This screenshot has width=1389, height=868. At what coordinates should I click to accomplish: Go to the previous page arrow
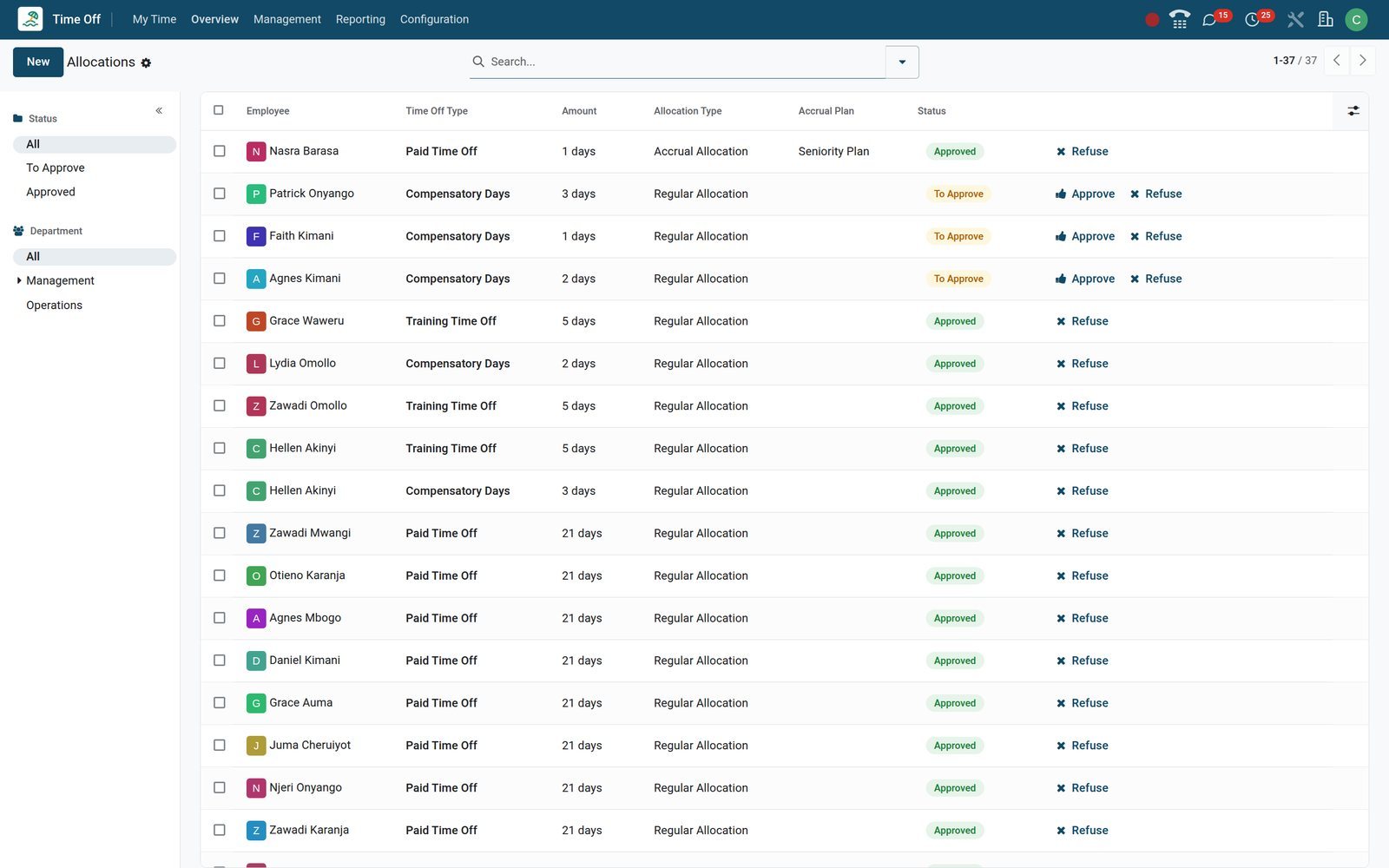click(x=1337, y=60)
